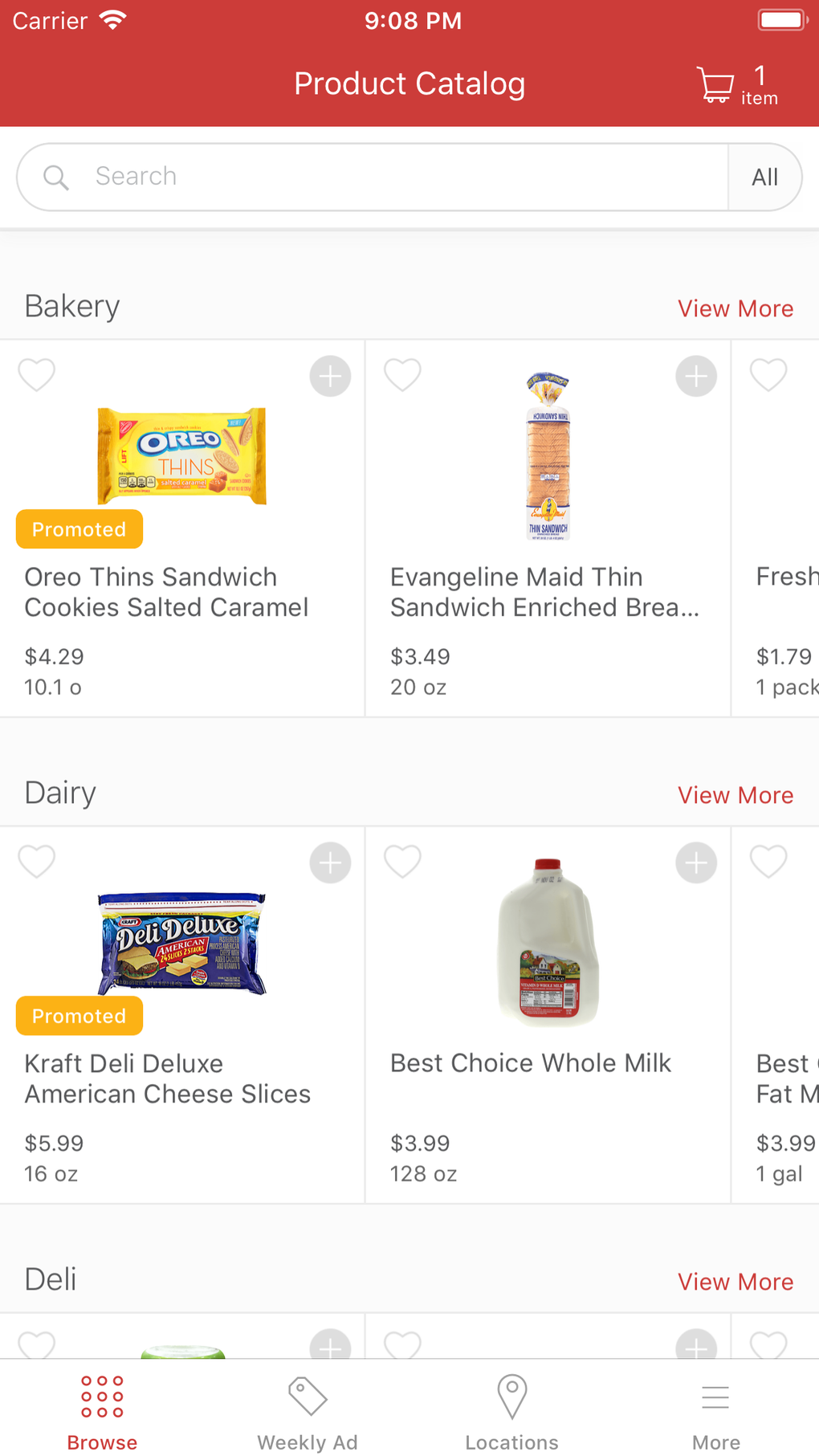The width and height of the screenshot is (819, 1456).
Task: View more Bakery products
Action: click(735, 308)
